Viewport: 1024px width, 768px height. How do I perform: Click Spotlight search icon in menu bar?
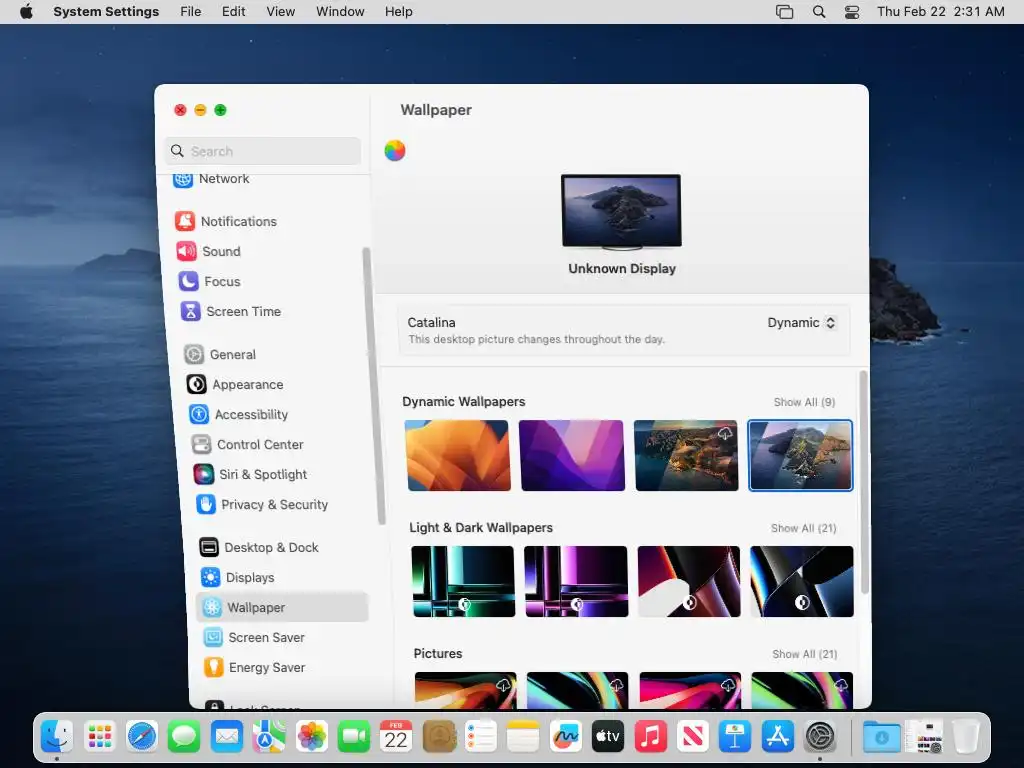pos(819,12)
